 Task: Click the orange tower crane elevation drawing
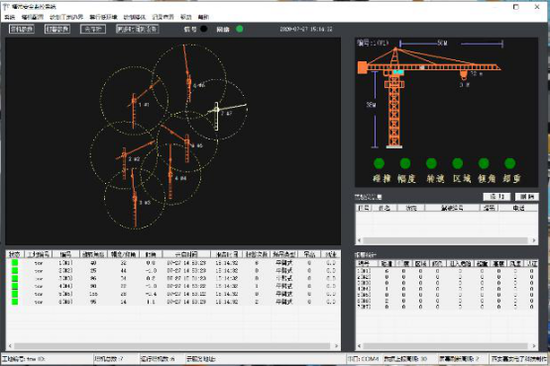coord(429,98)
